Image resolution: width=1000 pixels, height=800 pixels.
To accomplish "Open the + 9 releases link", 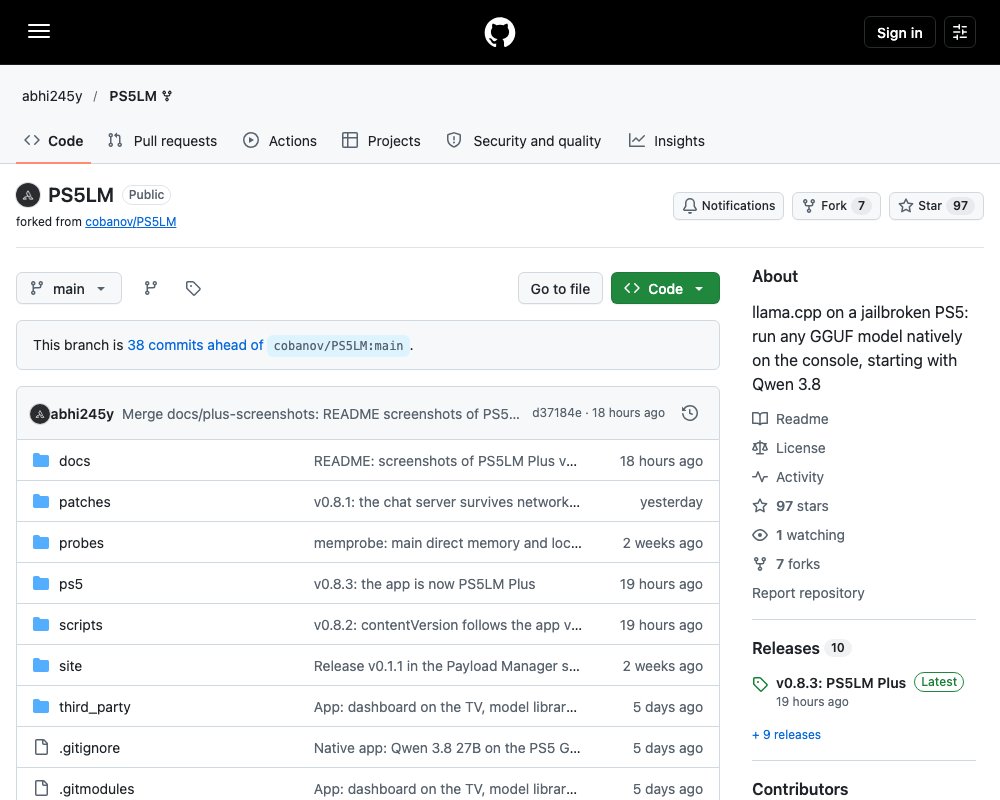I will (786, 734).
